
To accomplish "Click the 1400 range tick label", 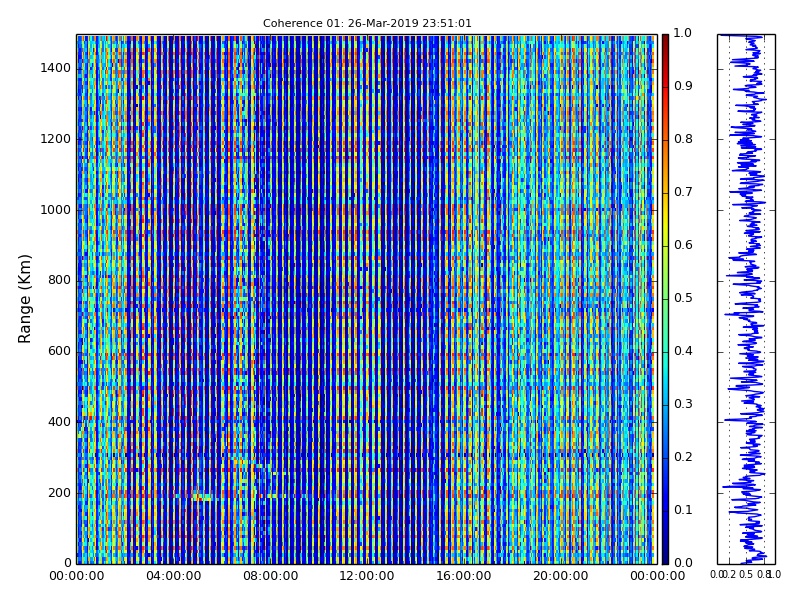I will tap(55, 68).
